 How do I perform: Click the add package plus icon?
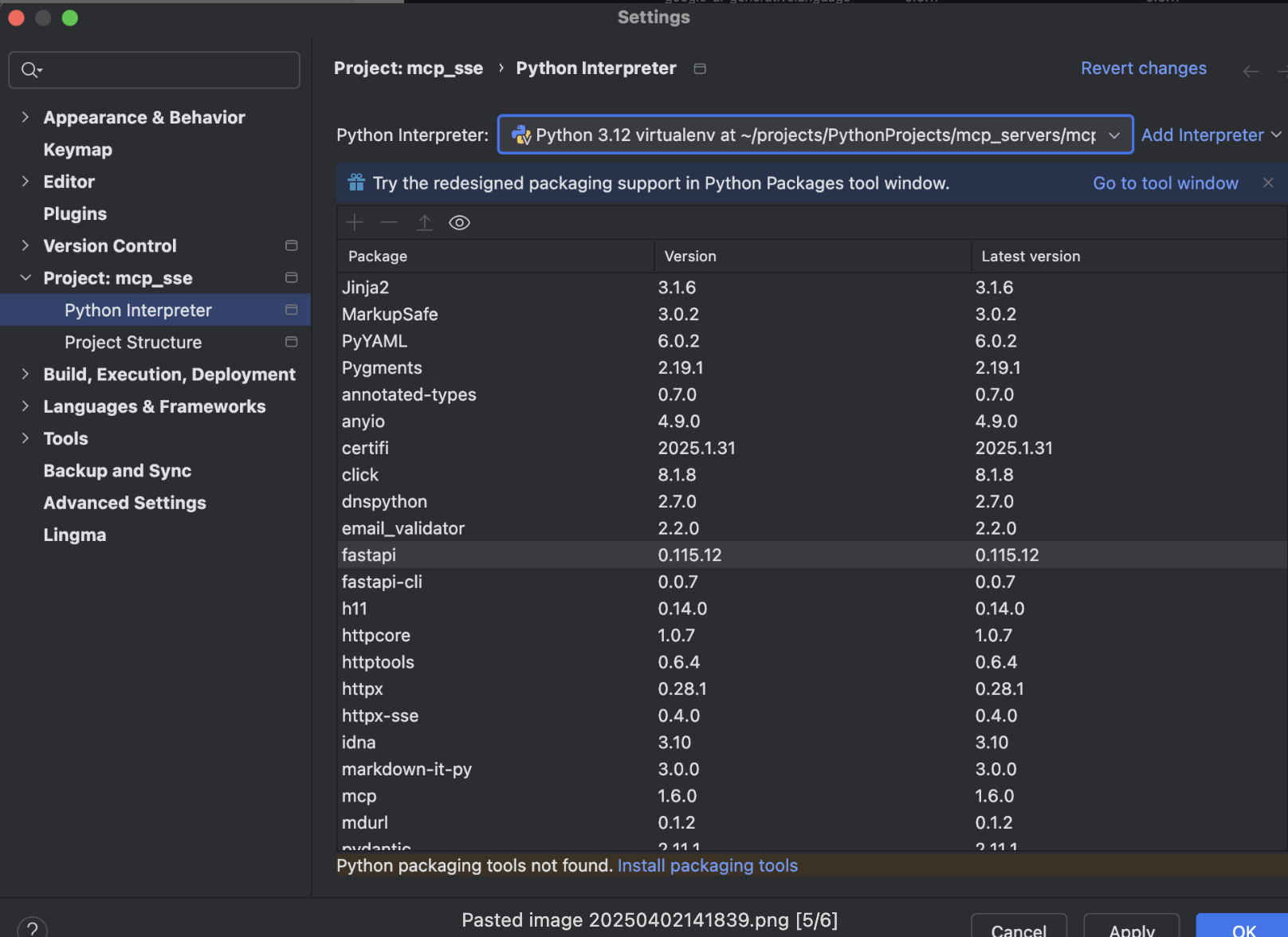355,222
